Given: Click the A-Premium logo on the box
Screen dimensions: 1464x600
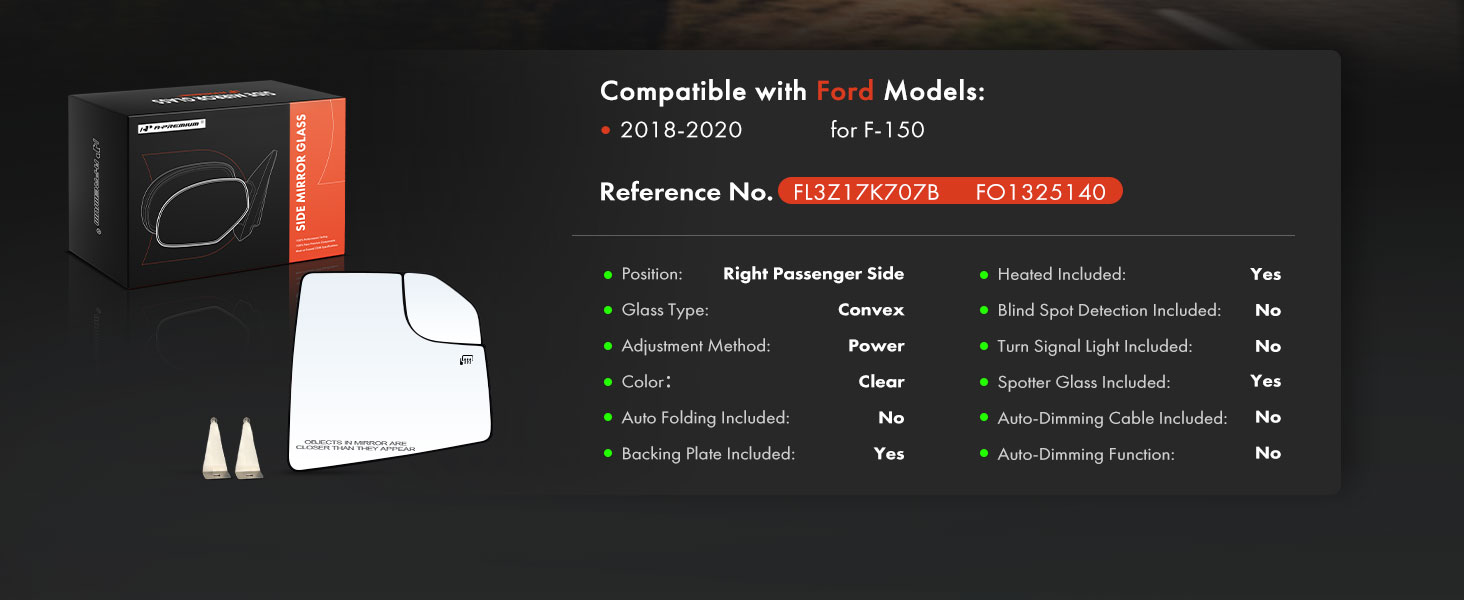Looking at the screenshot, I should 171,126.
